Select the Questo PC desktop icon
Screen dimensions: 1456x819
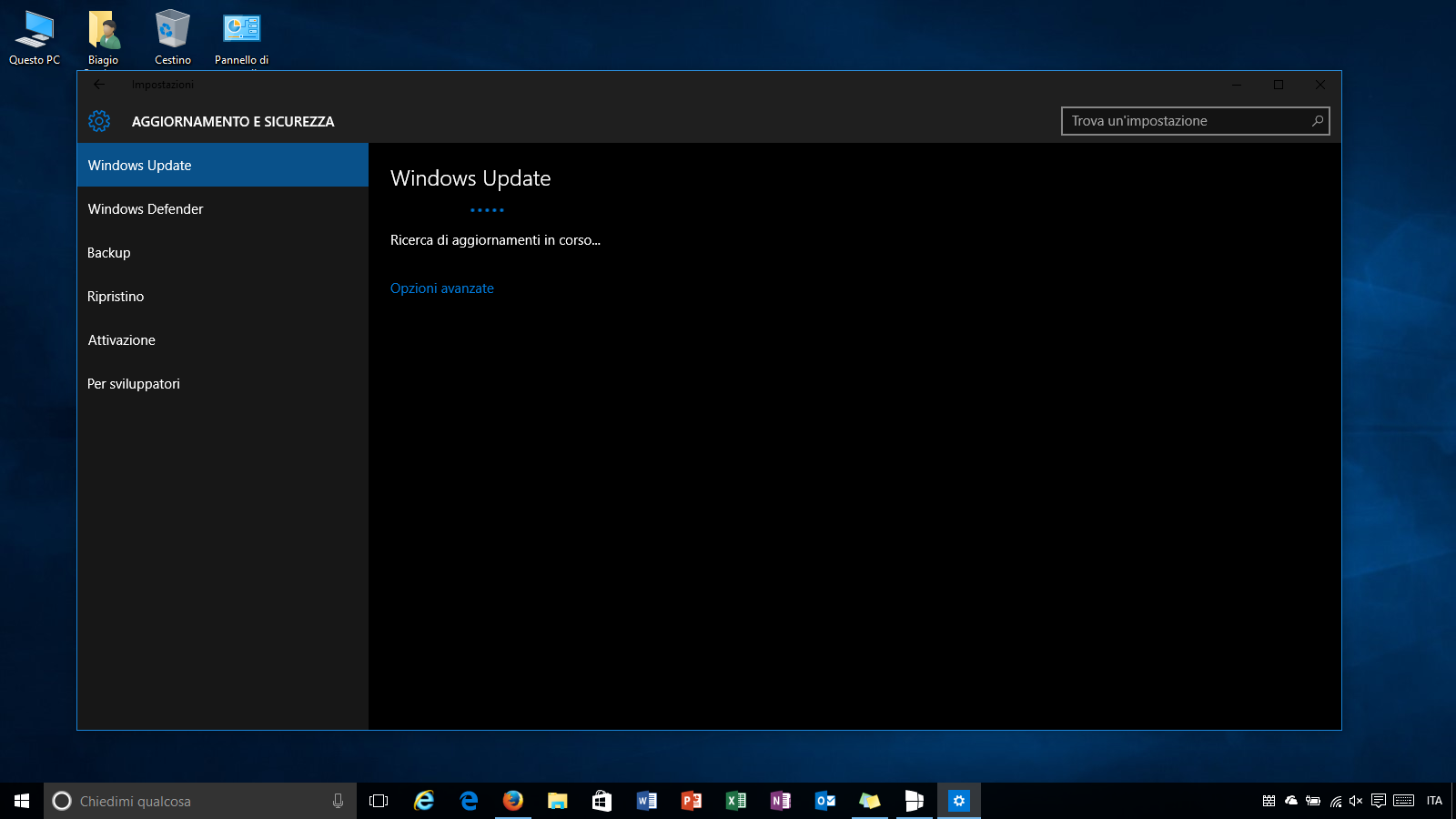(x=35, y=38)
